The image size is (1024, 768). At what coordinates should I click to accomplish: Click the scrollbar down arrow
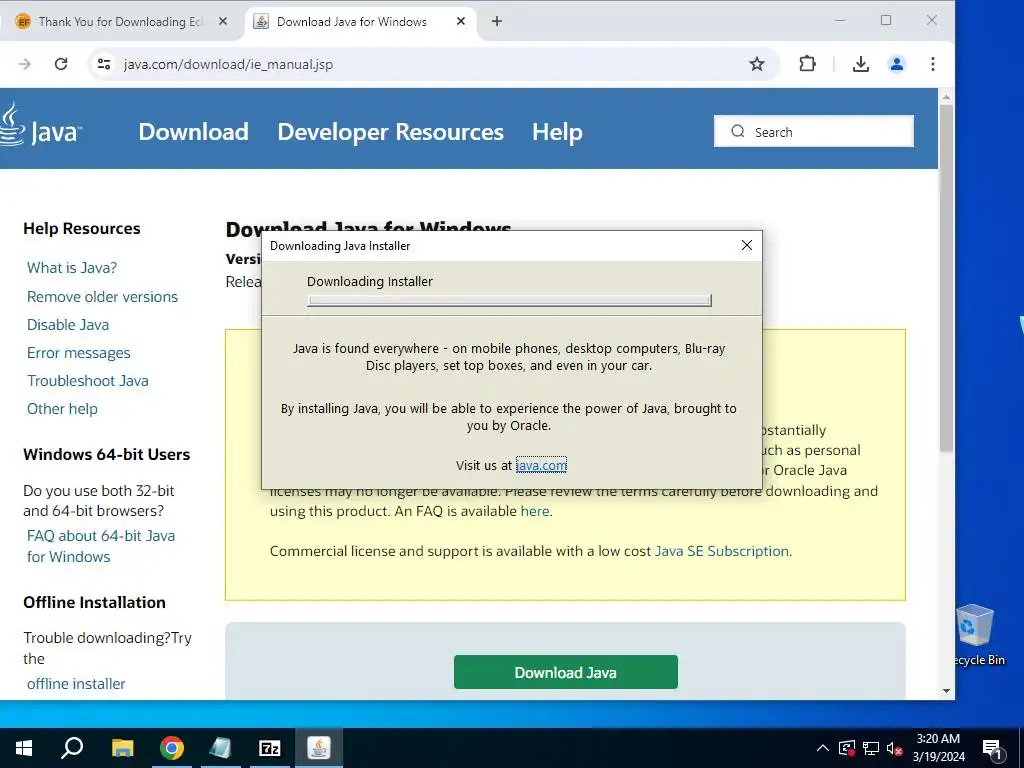[x=946, y=691]
